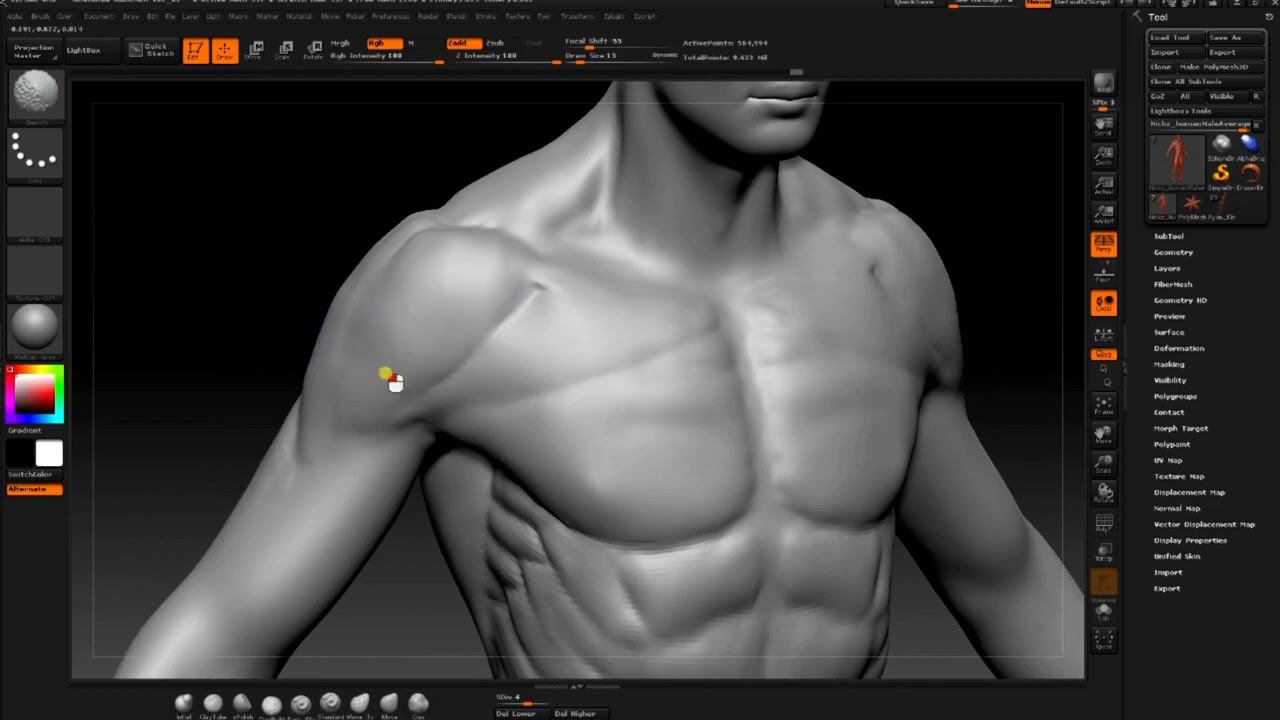Select the Draw mode icon
The image size is (1280, 720).
[225, 51]
